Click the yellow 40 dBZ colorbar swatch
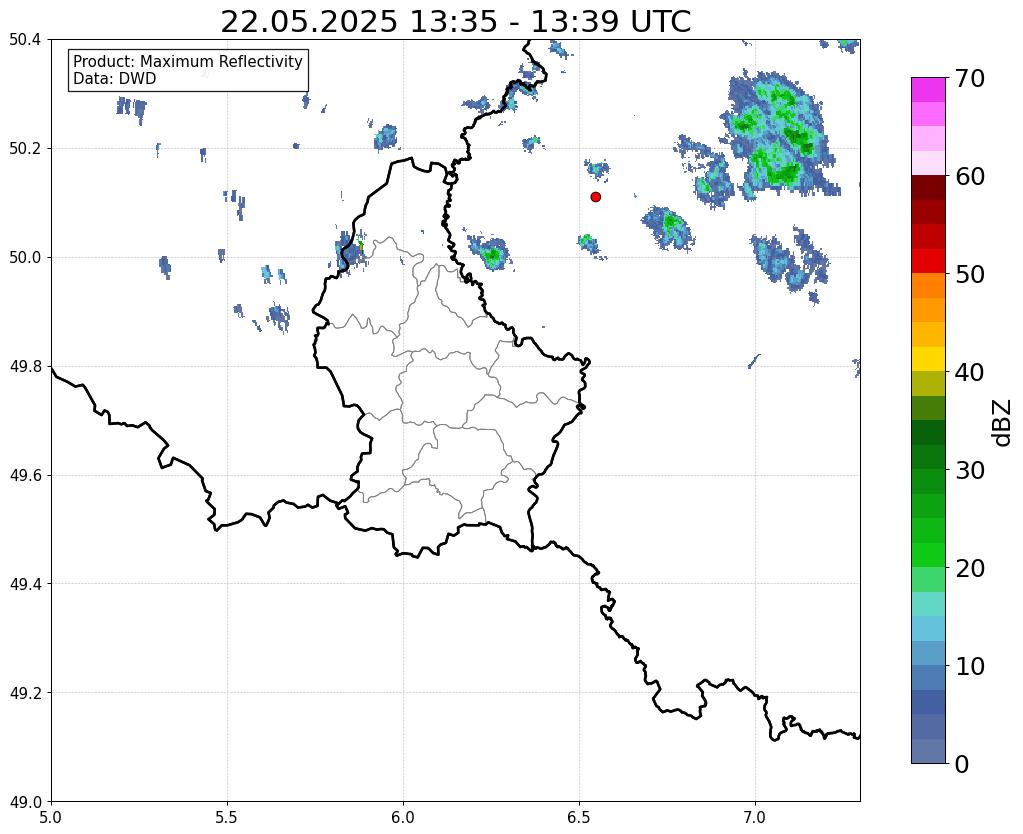The image size is (1023, 834). (928, 360)
